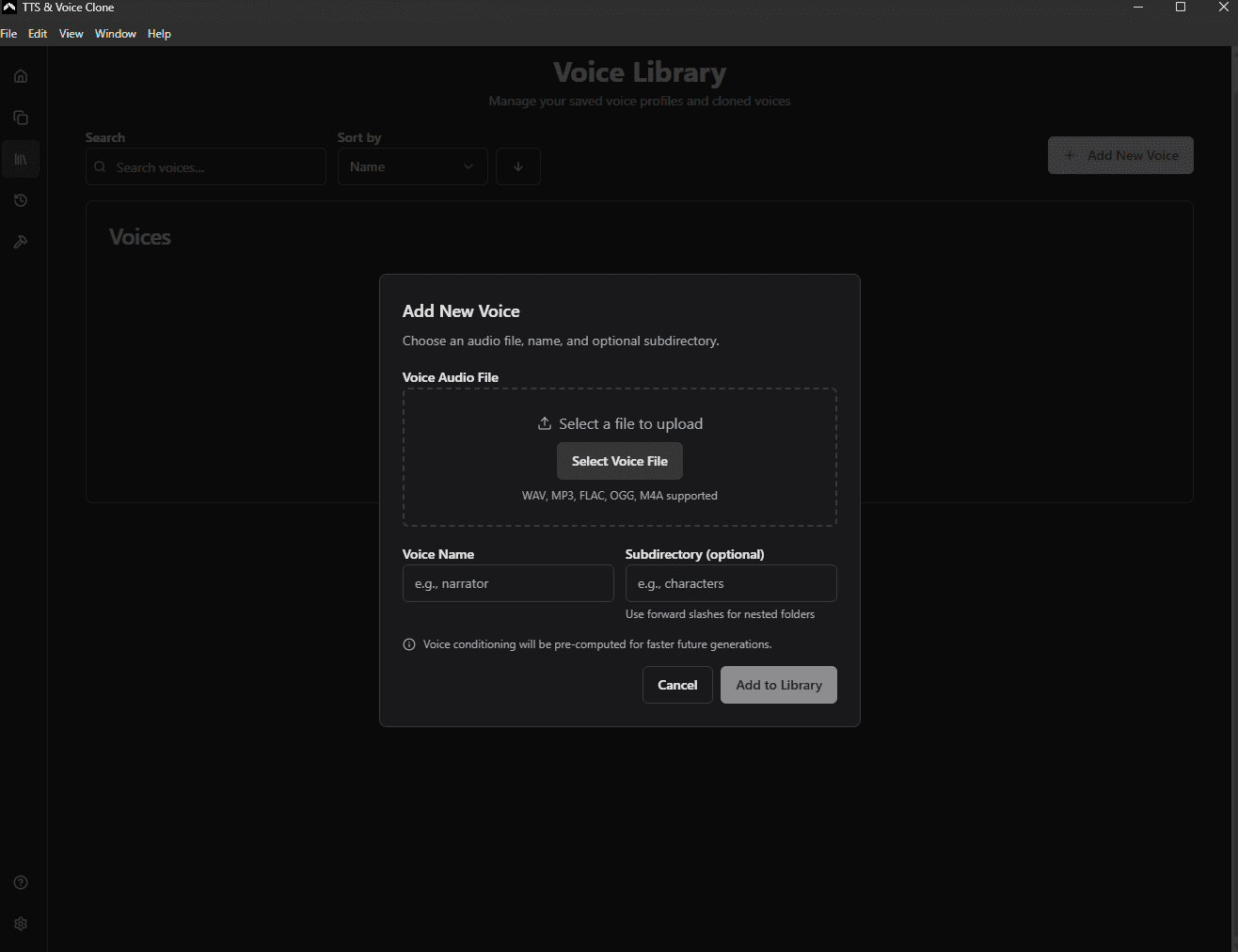
Task: Click the Subdirectory (optional) input field
Action: (x=731, y=583)
